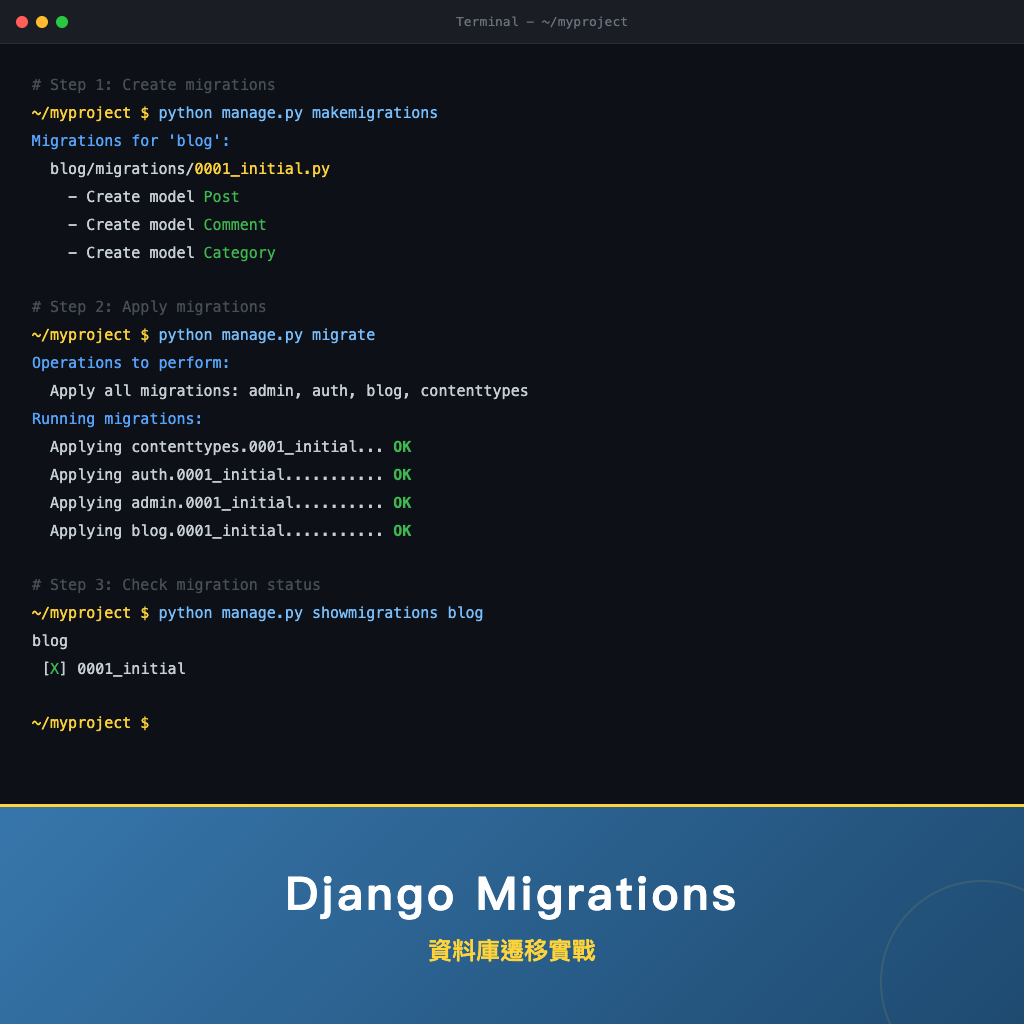The height and width of the screenshot is (1024, 1024).
Task: Click OK status on blog.0001_initial line
Action: tap(402, 531)
